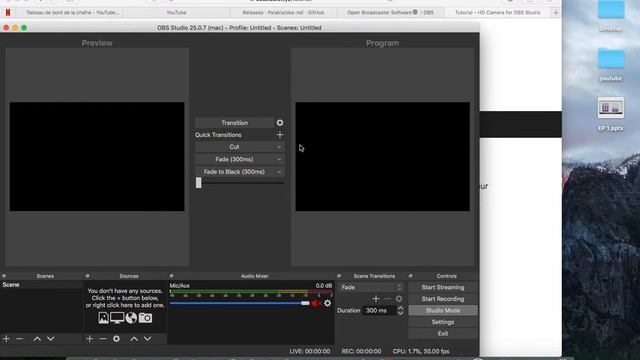Image resolution: width=640 pixels, height=360 pixels.
Task: Switch to the Releases GitHub tab
Action: pos(283,13)
